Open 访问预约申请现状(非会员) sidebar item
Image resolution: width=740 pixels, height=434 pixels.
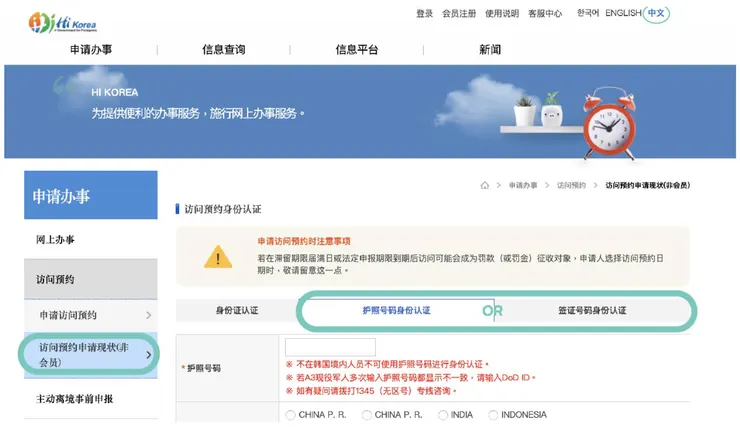point(91,355)
